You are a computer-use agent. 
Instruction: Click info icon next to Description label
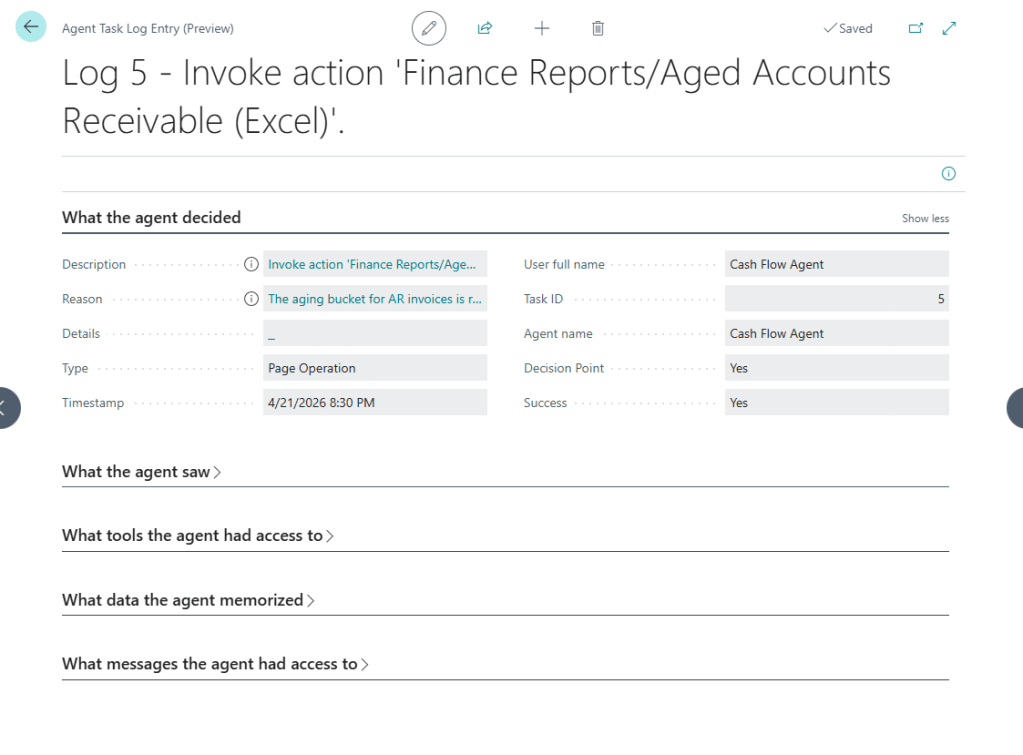pyautogui.click(x=251, y=265)
